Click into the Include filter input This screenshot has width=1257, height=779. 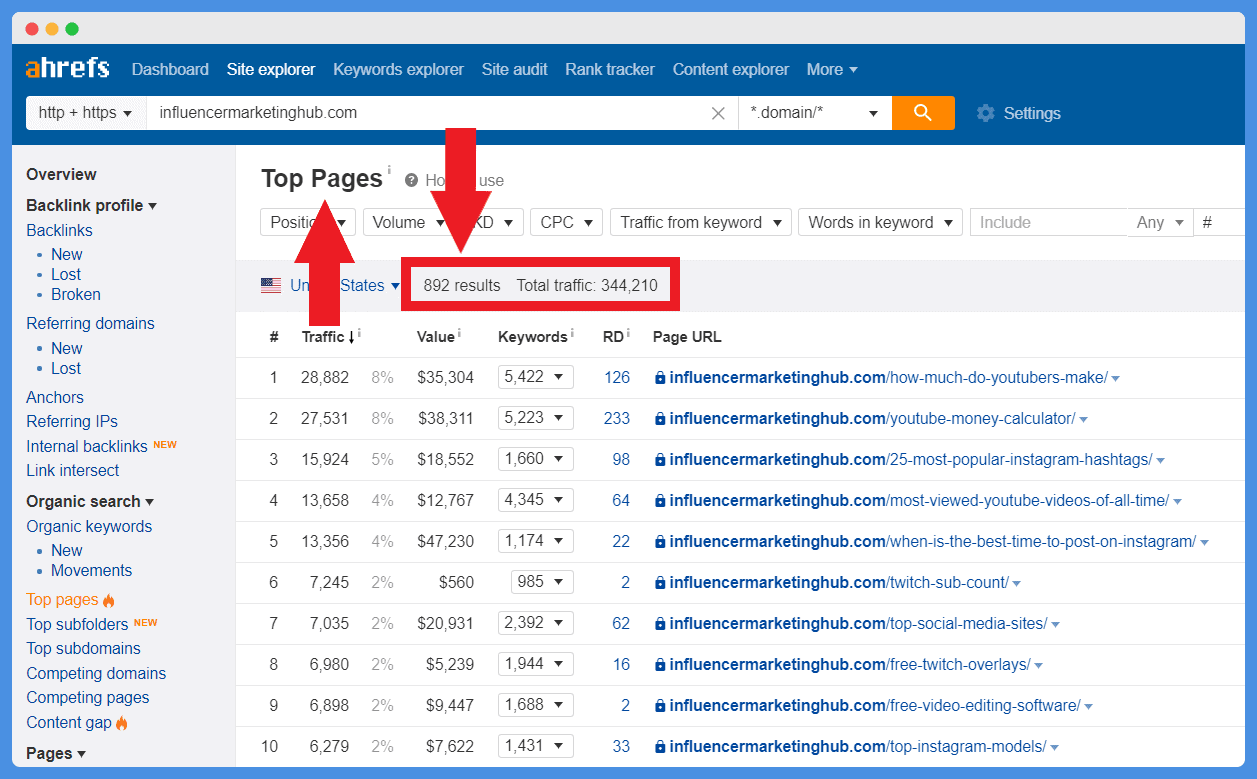1048,222
